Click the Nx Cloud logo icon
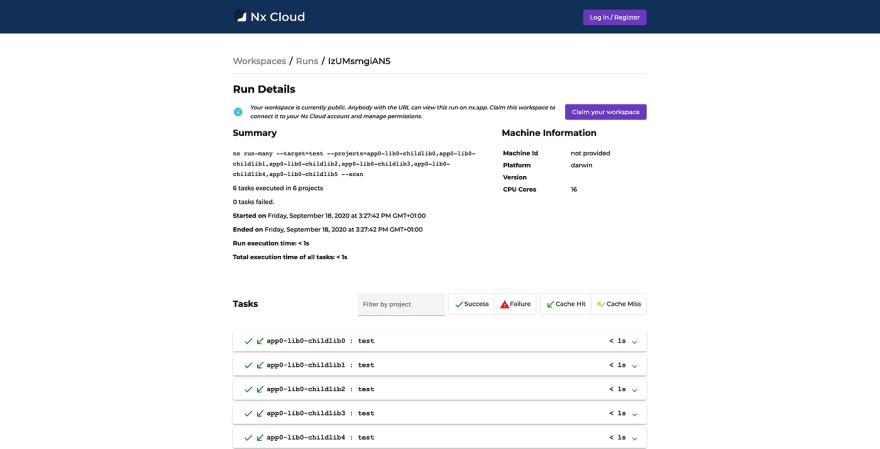This screenshot has width=880, height=449. pos(240,16)
